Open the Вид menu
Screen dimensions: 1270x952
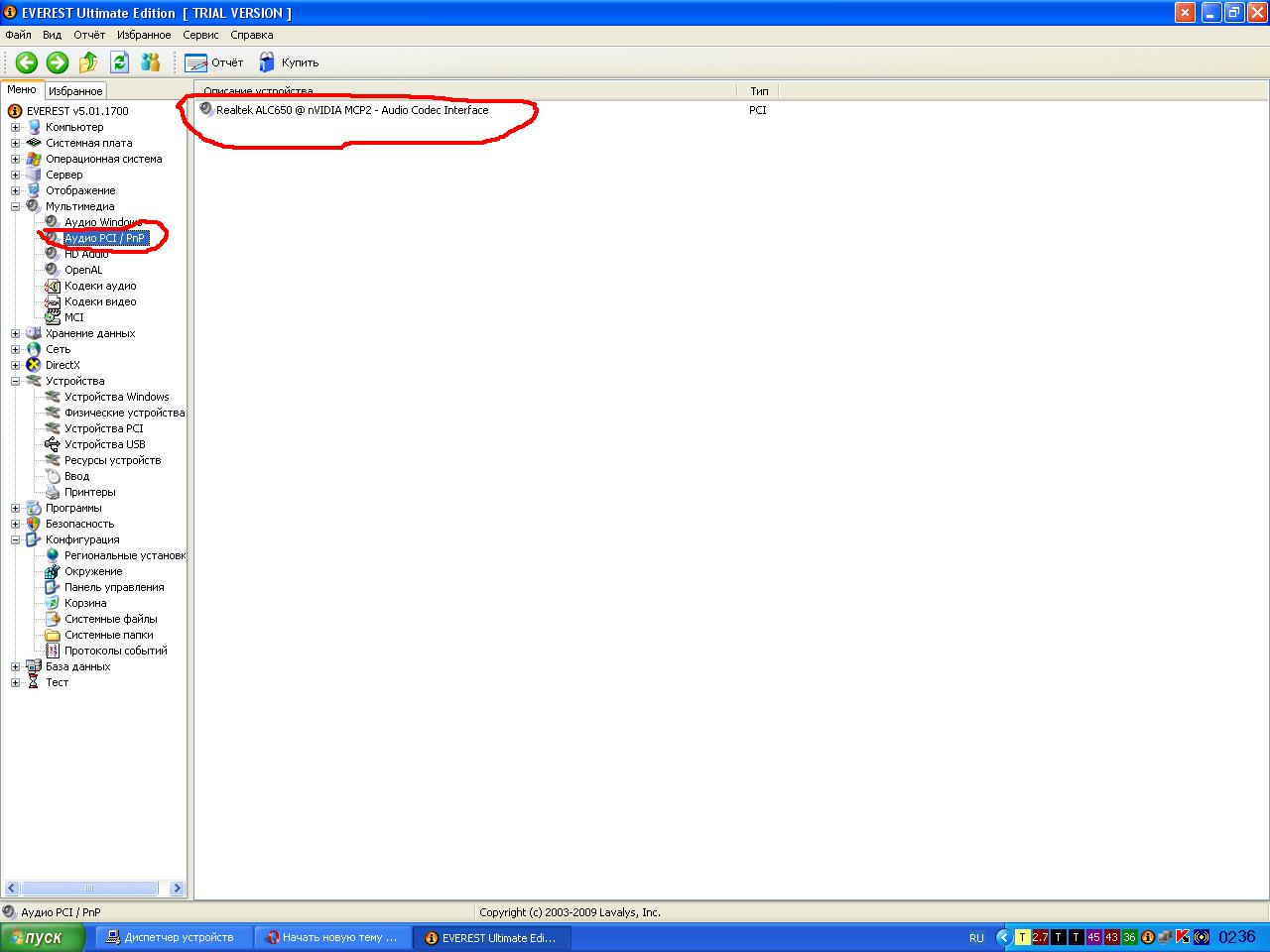52,35
